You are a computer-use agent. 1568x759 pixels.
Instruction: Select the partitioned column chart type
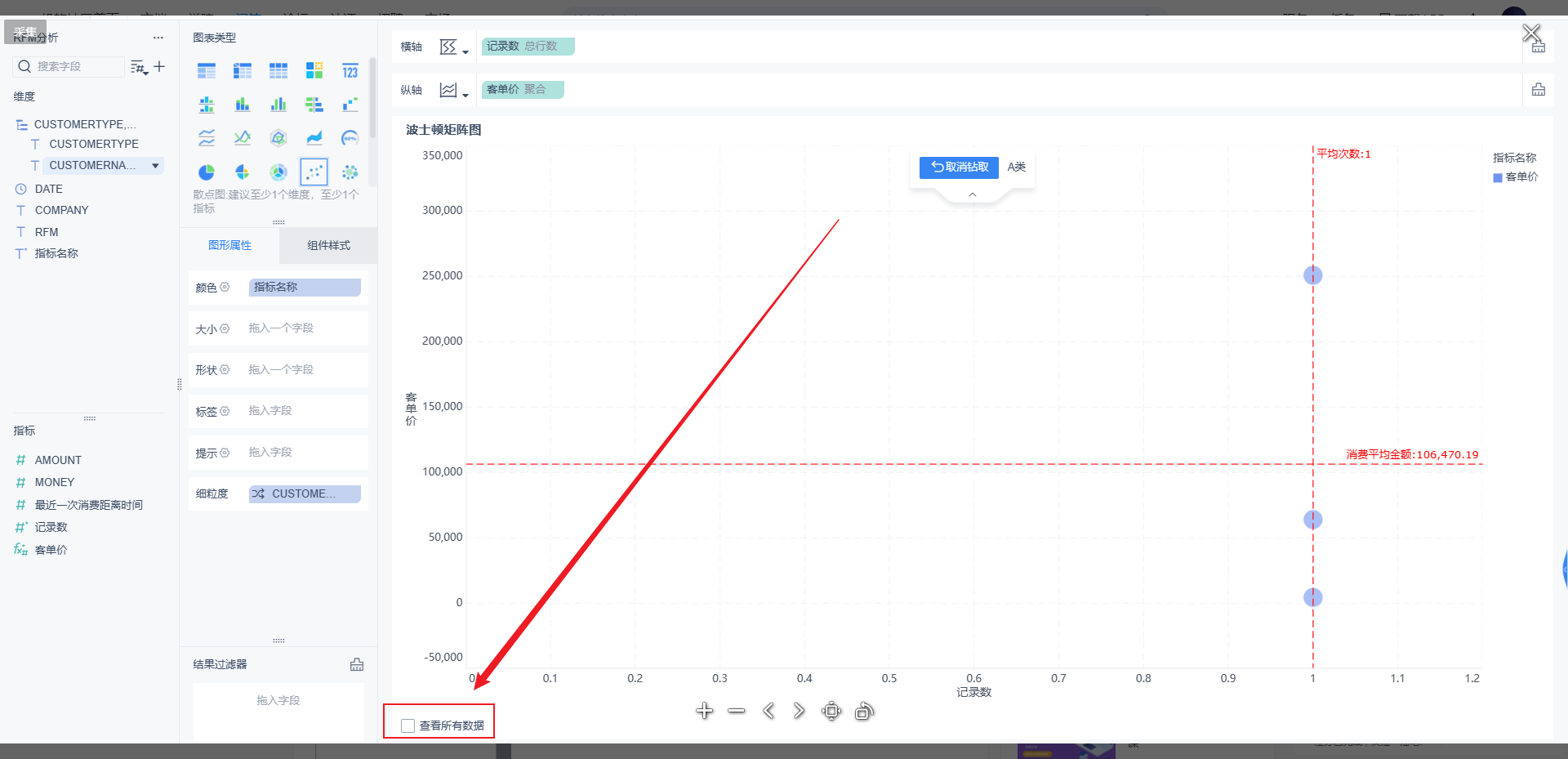(x=207, y=105)
